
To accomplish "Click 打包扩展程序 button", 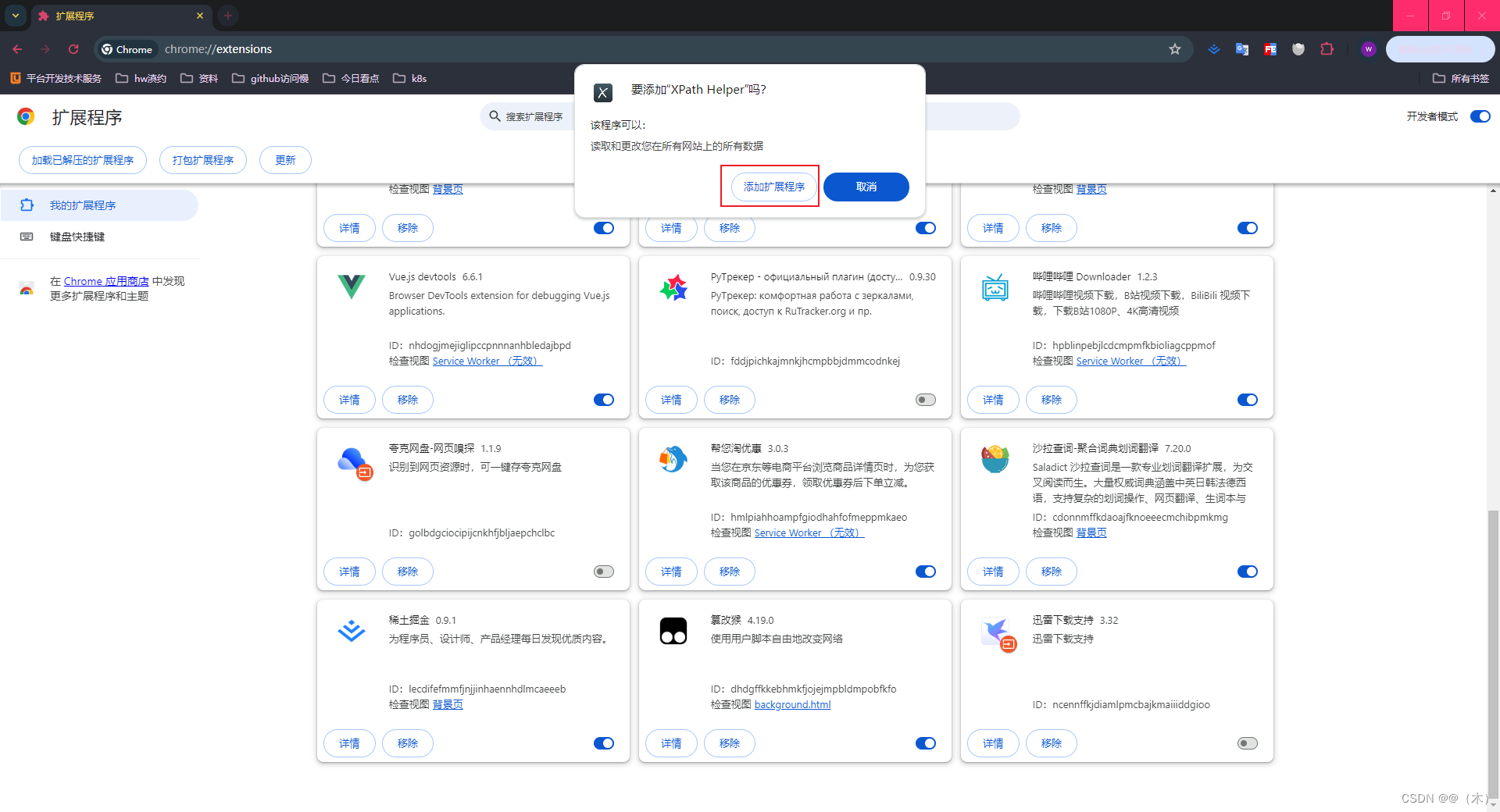I will point(203,160).
